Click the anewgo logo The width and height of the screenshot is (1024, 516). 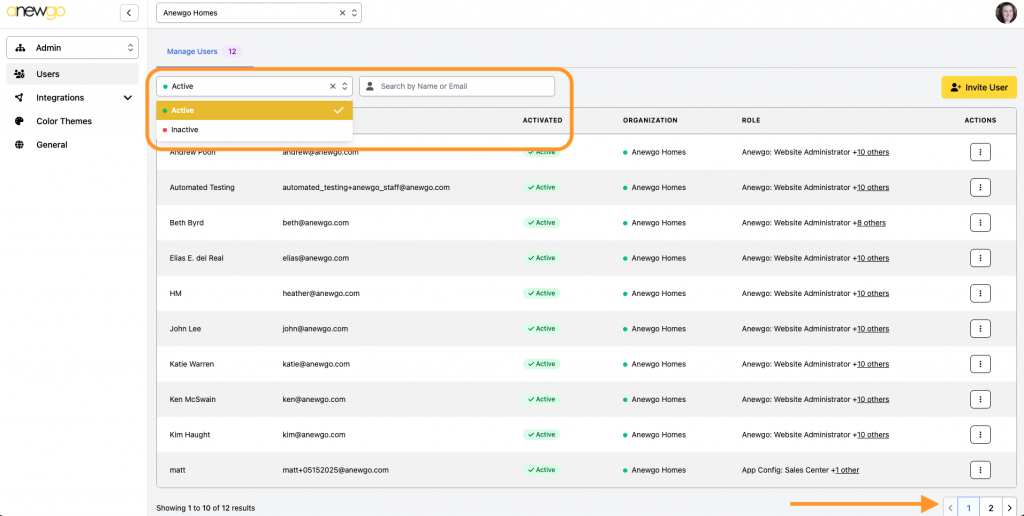point(36,12)
